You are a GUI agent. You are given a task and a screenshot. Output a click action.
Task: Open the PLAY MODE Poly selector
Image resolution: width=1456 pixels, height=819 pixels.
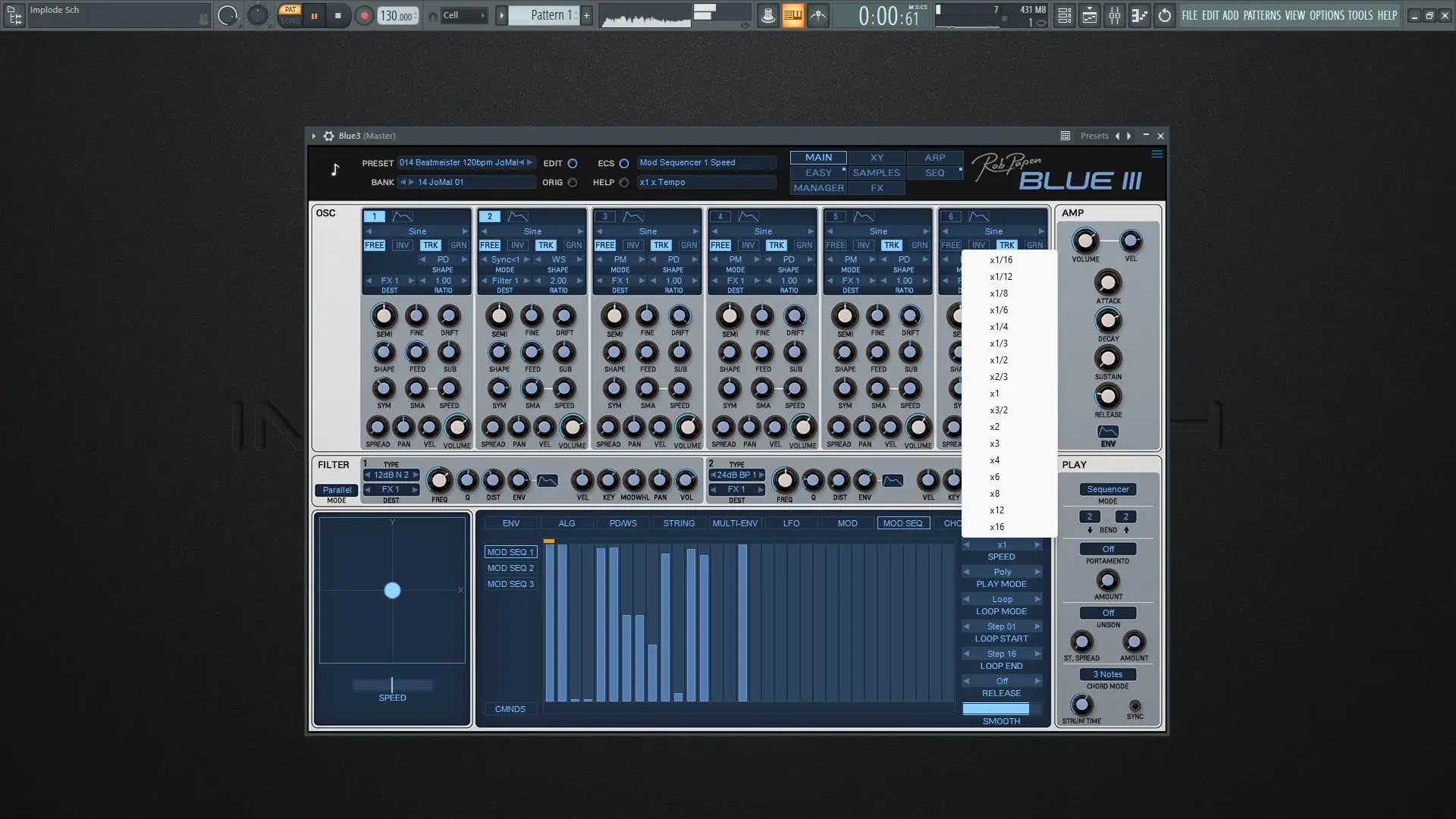coord(1002,572)
